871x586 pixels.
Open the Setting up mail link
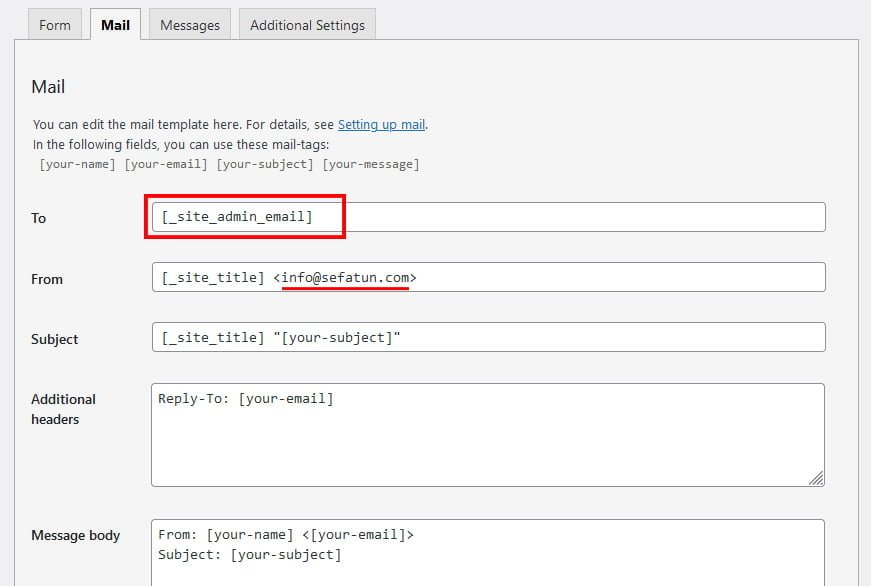pyautogui.click(x=382, y=124)
